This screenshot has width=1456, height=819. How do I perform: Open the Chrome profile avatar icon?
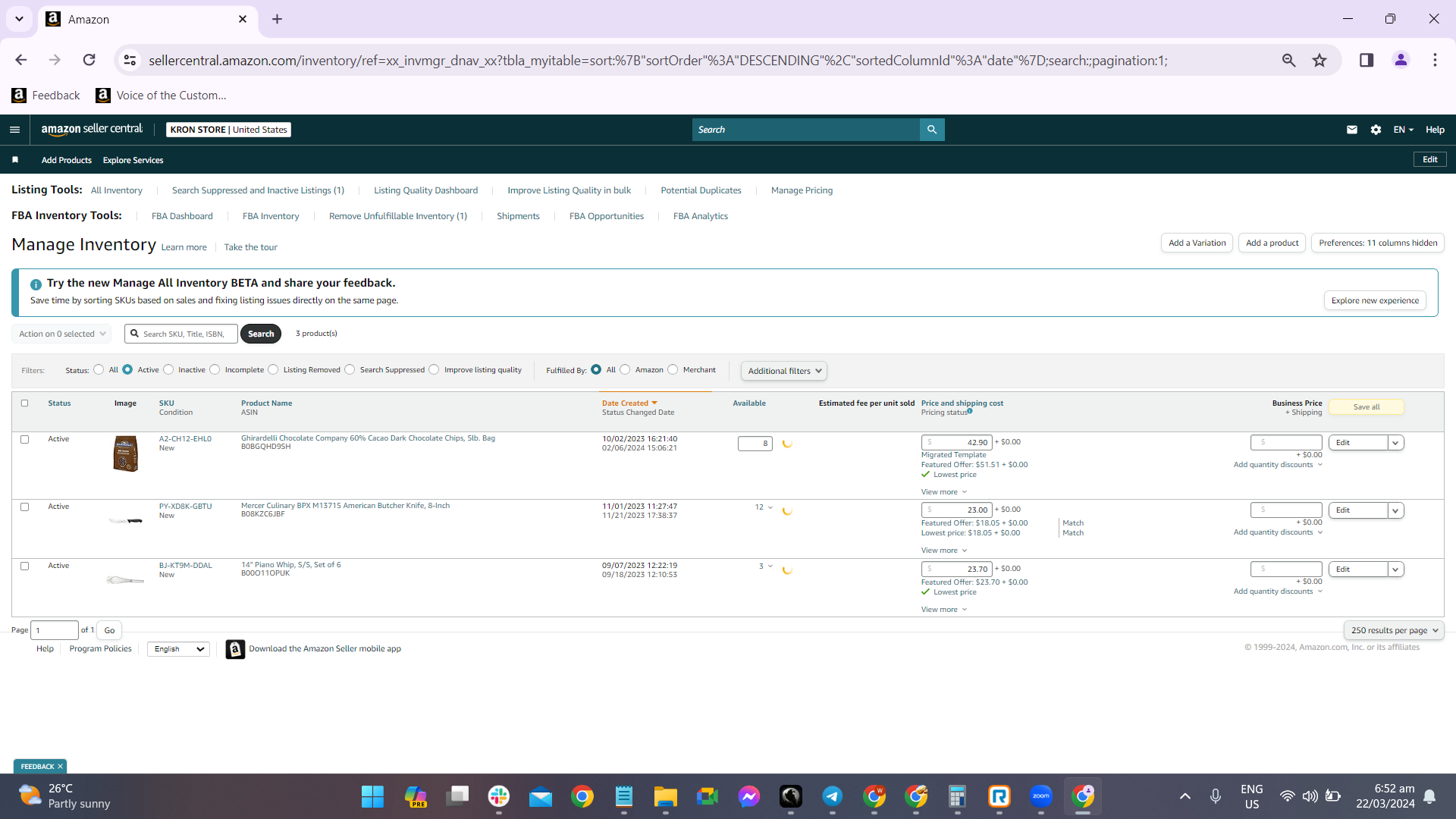coord(1401,60)
